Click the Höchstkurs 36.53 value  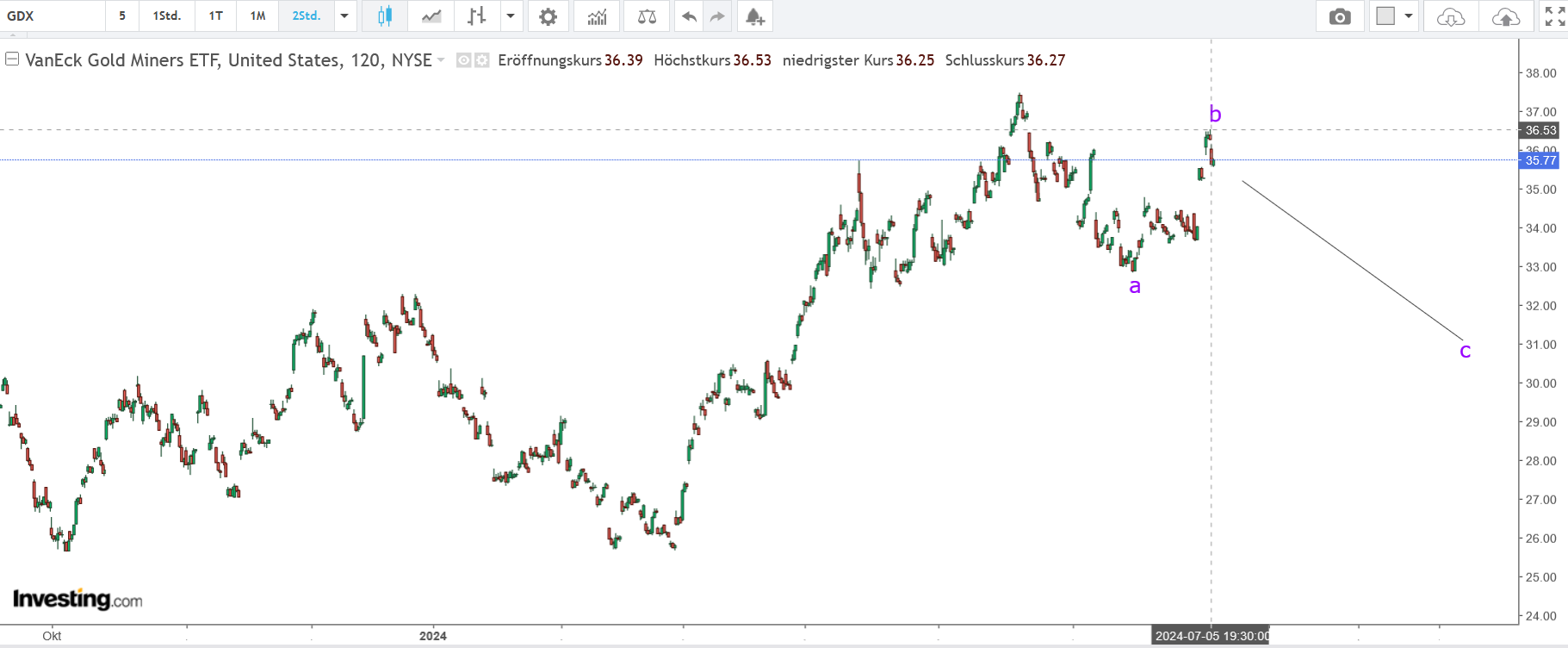click(753, 60)
